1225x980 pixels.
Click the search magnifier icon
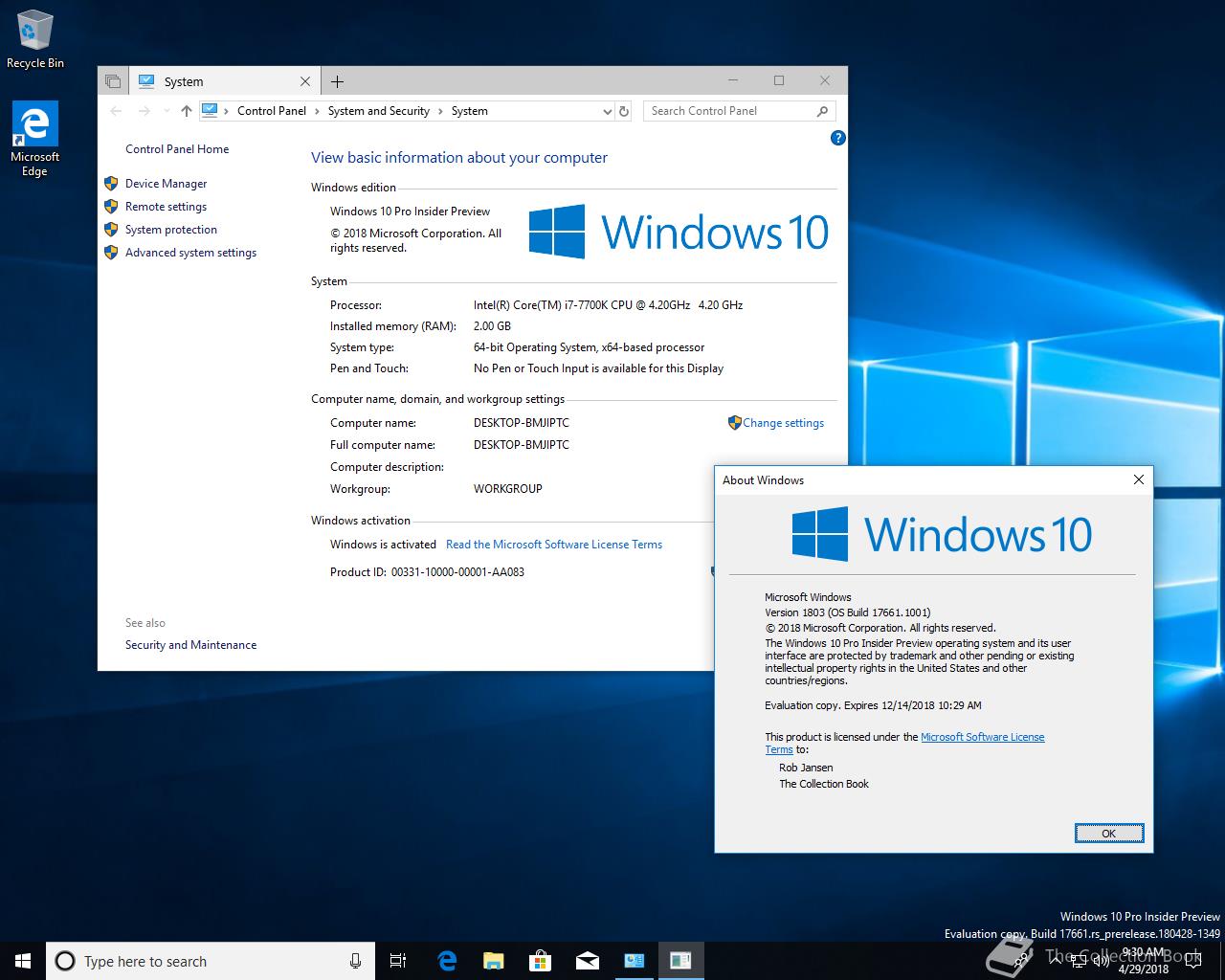(822, 111)
